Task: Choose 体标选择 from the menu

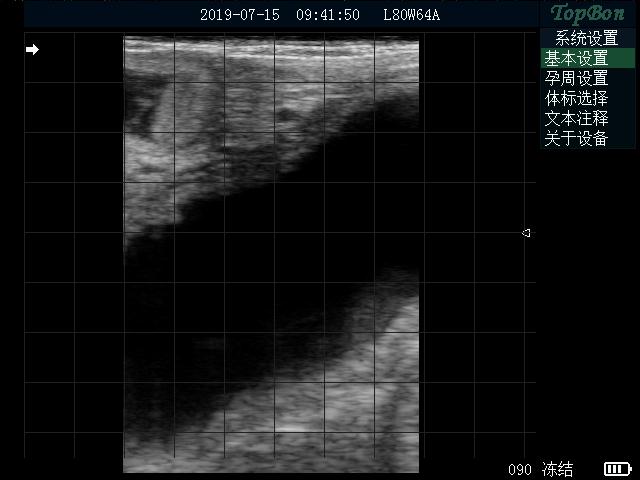Action: click(x=576, y=99)
